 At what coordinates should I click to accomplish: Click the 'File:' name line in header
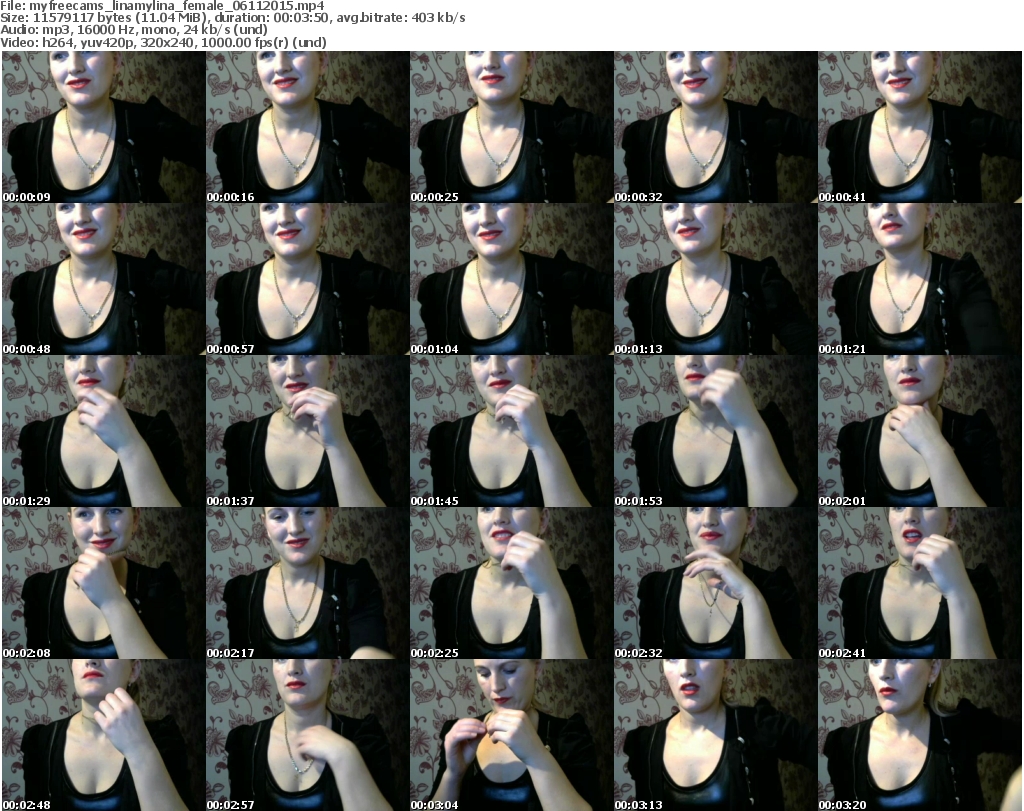click(x=162, y=6)
